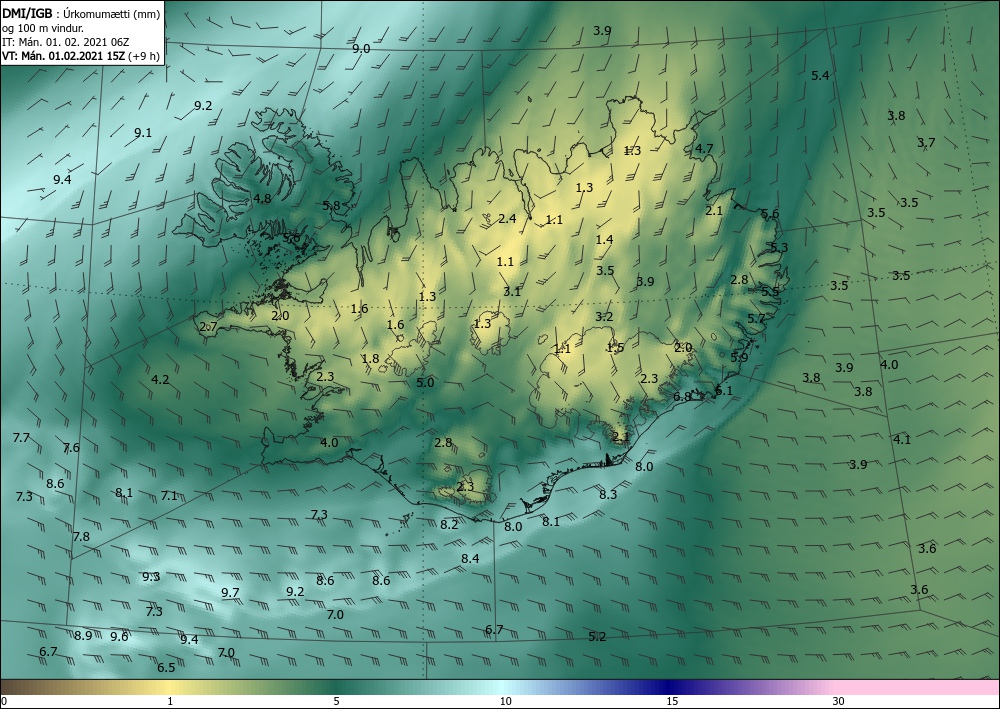Click the '3.1' value on the map
The height and width of the screenshot is (709, 1000).
point(512,291)
